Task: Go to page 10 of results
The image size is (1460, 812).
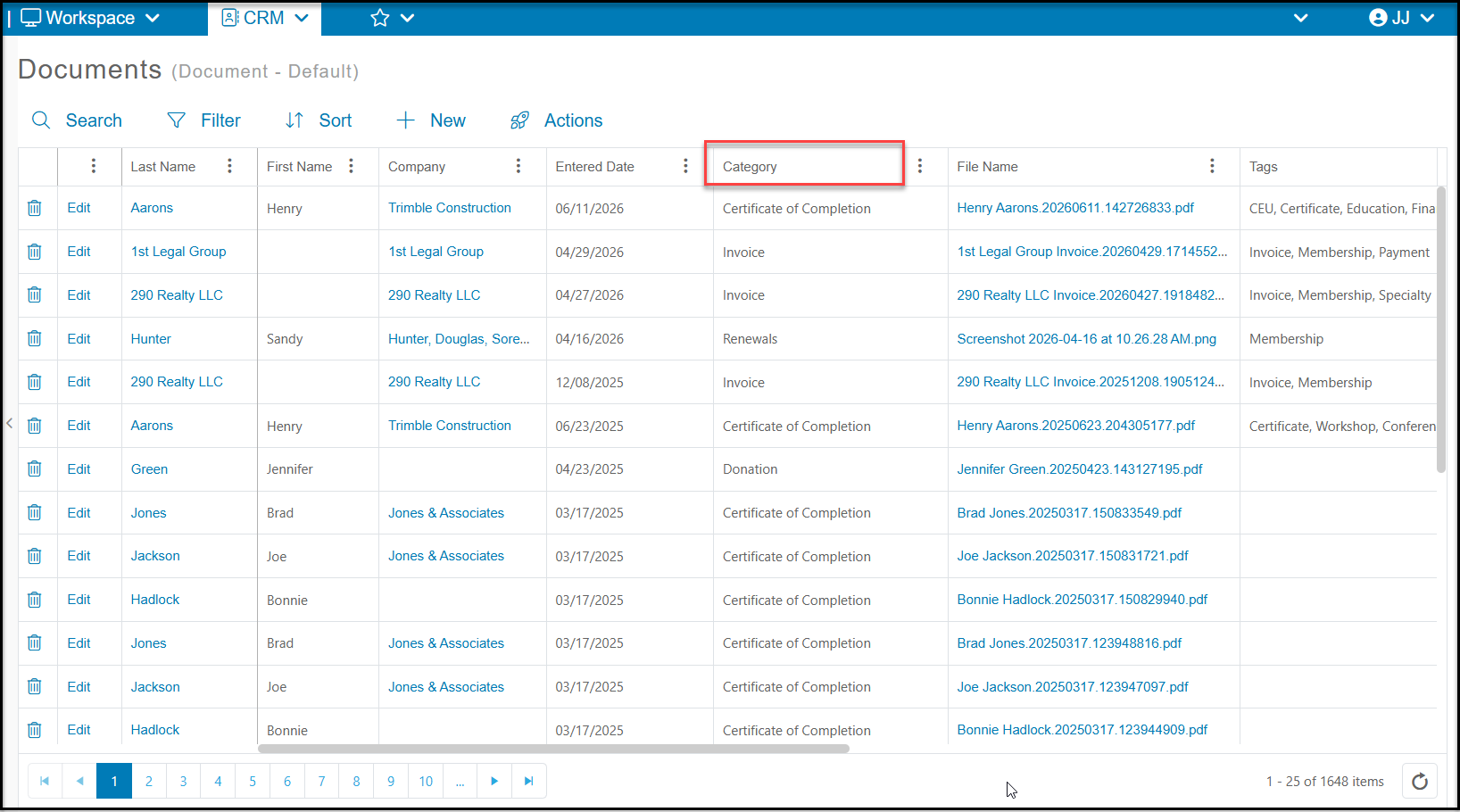Action: (x=426, y=781)
